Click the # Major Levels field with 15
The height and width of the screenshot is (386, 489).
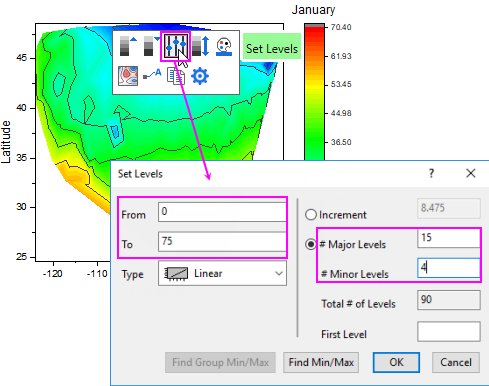click(x=448, y=238)
